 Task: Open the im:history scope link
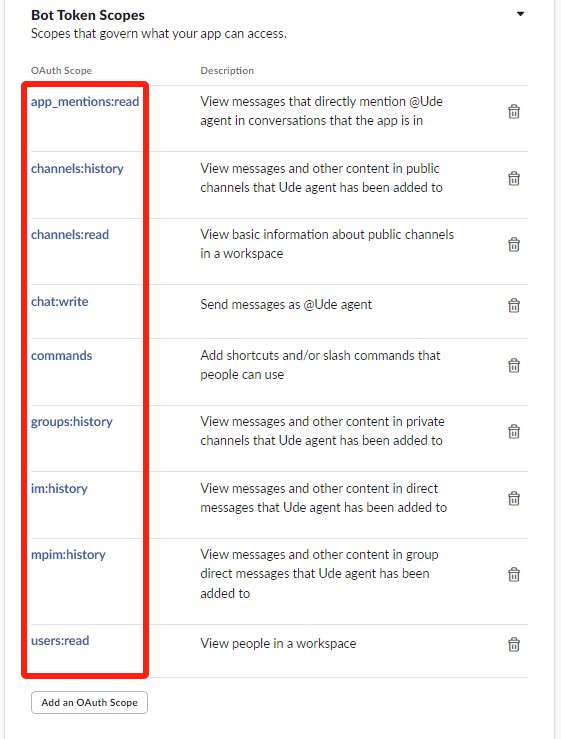pyautogui.click(x=59, y=488)
